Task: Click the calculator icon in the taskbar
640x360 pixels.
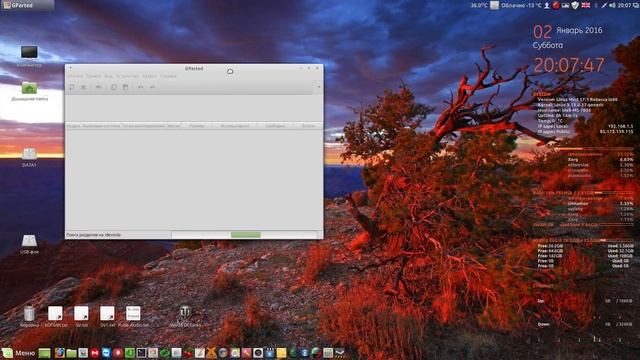Action: 328,353
